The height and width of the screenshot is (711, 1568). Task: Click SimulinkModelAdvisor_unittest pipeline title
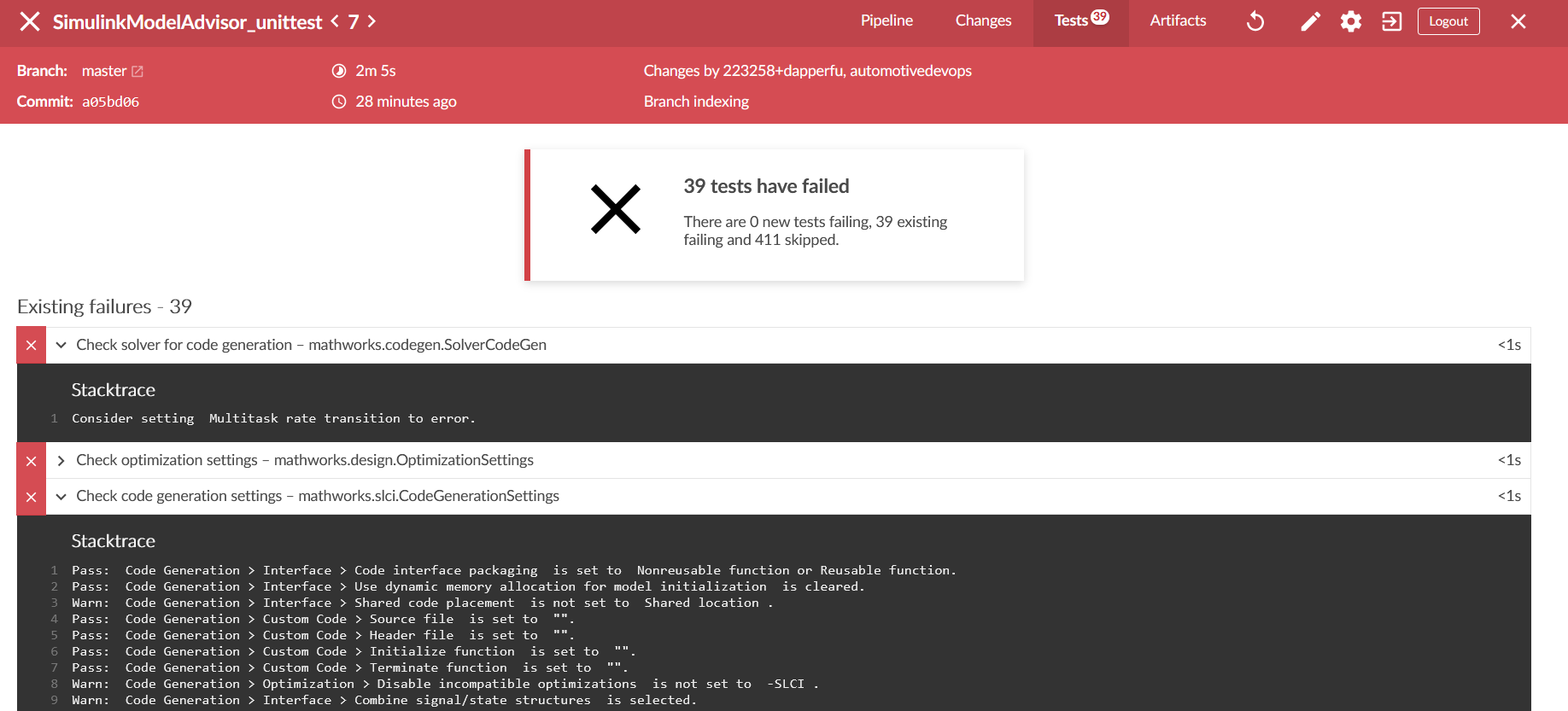pyautogui.click(x=187, y=21)
